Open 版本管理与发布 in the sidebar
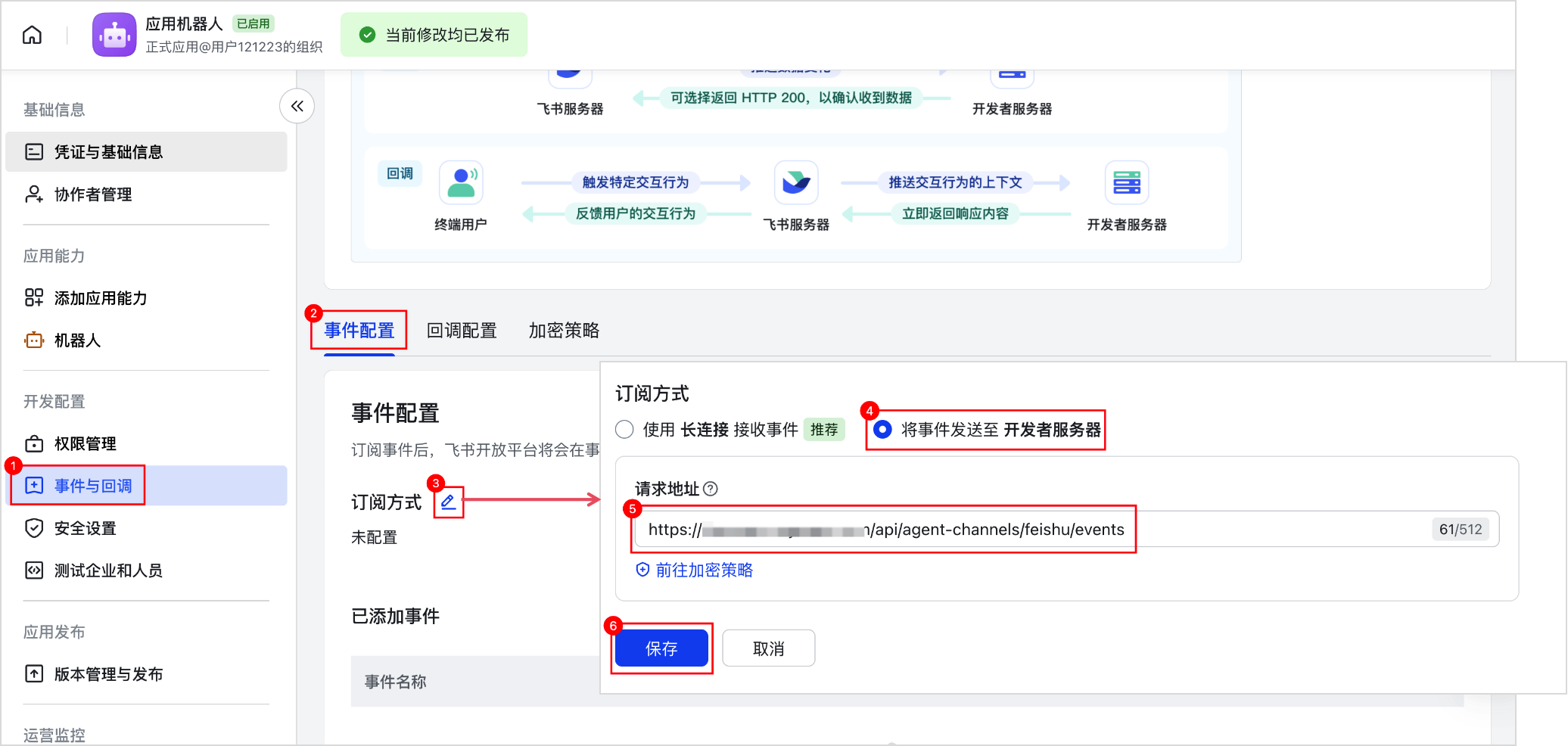This screenshot has width=1568, height=746. (146, 674)
